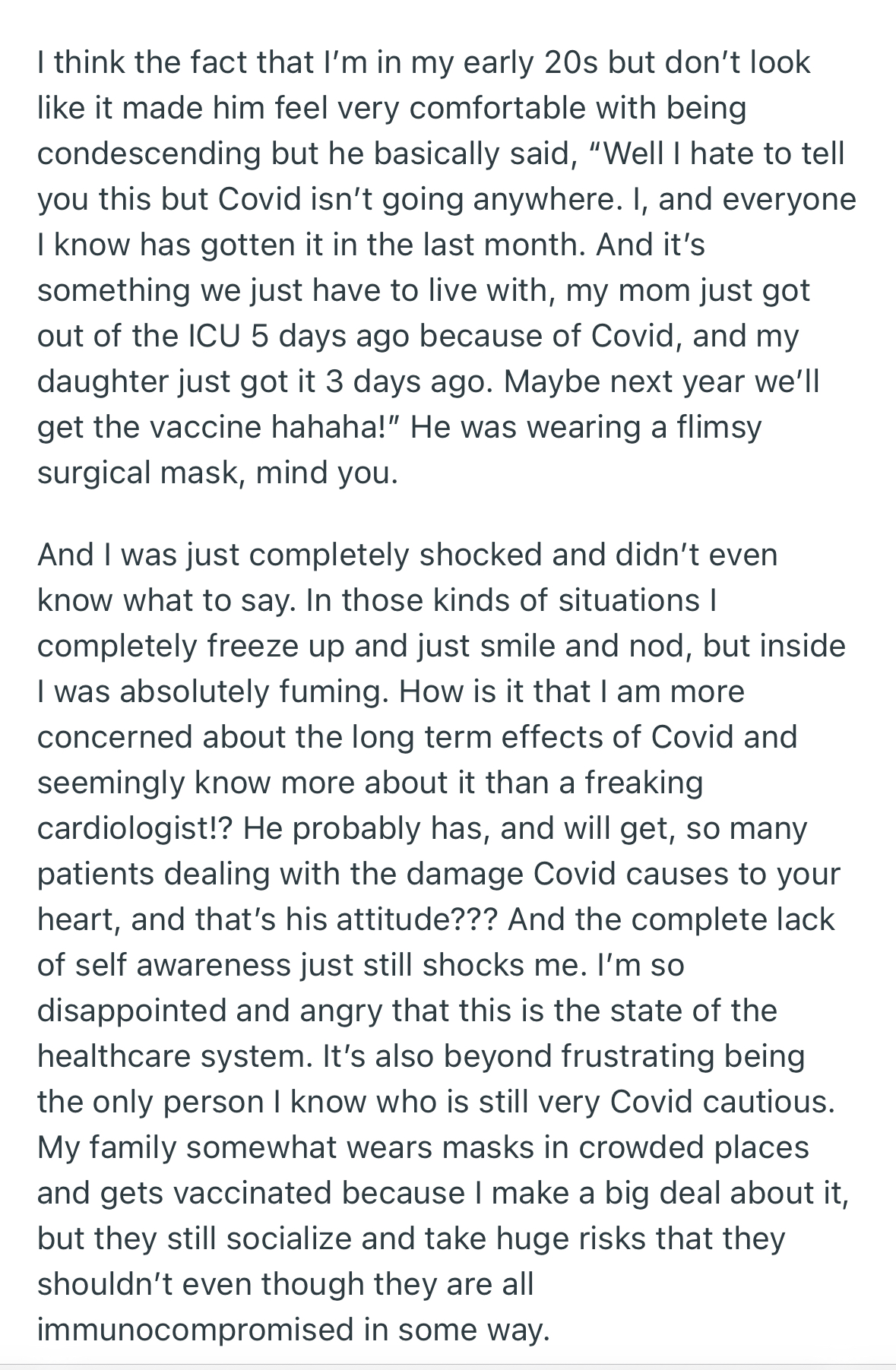
Task: Tap the phrase "Maybe next year we'll"
Action: coord(661,381)
